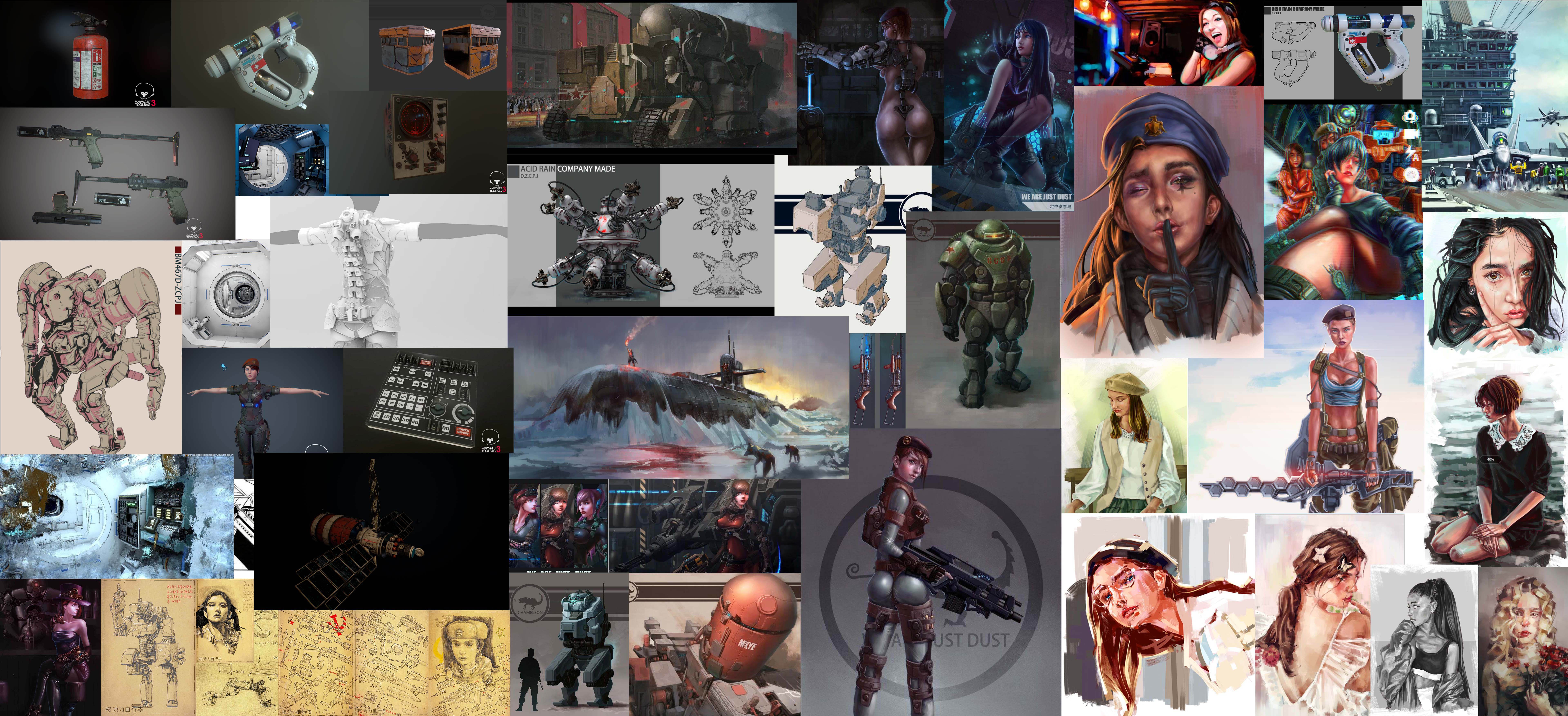Open the two red rifles concept strip
The width and height of the screenshot is (1568, 716).
pyautogui.click(x=878, y=381)
